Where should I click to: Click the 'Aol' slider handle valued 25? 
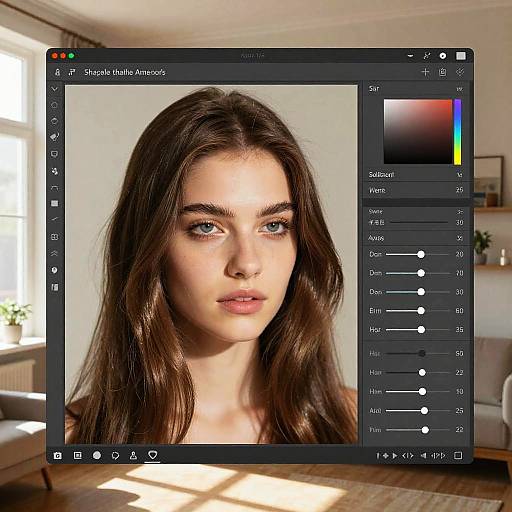(x=424, y=411)
